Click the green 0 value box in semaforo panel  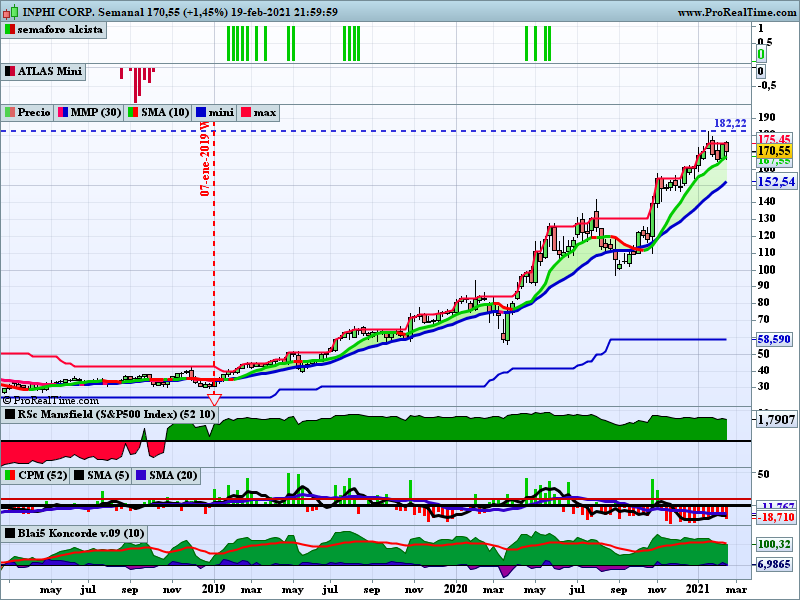(x=761, y=54)
